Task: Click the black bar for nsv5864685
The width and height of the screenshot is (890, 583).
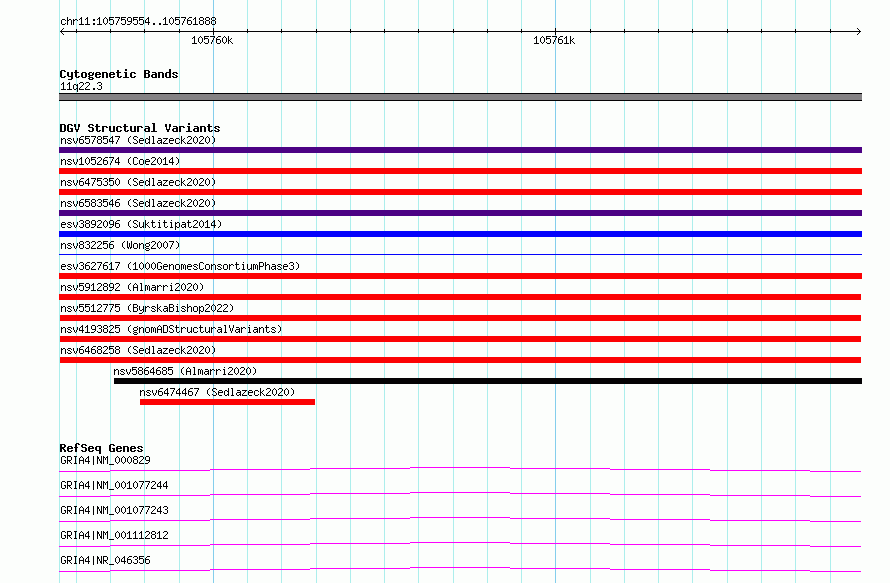Action: pyautogui.click(x=488, y=381)
